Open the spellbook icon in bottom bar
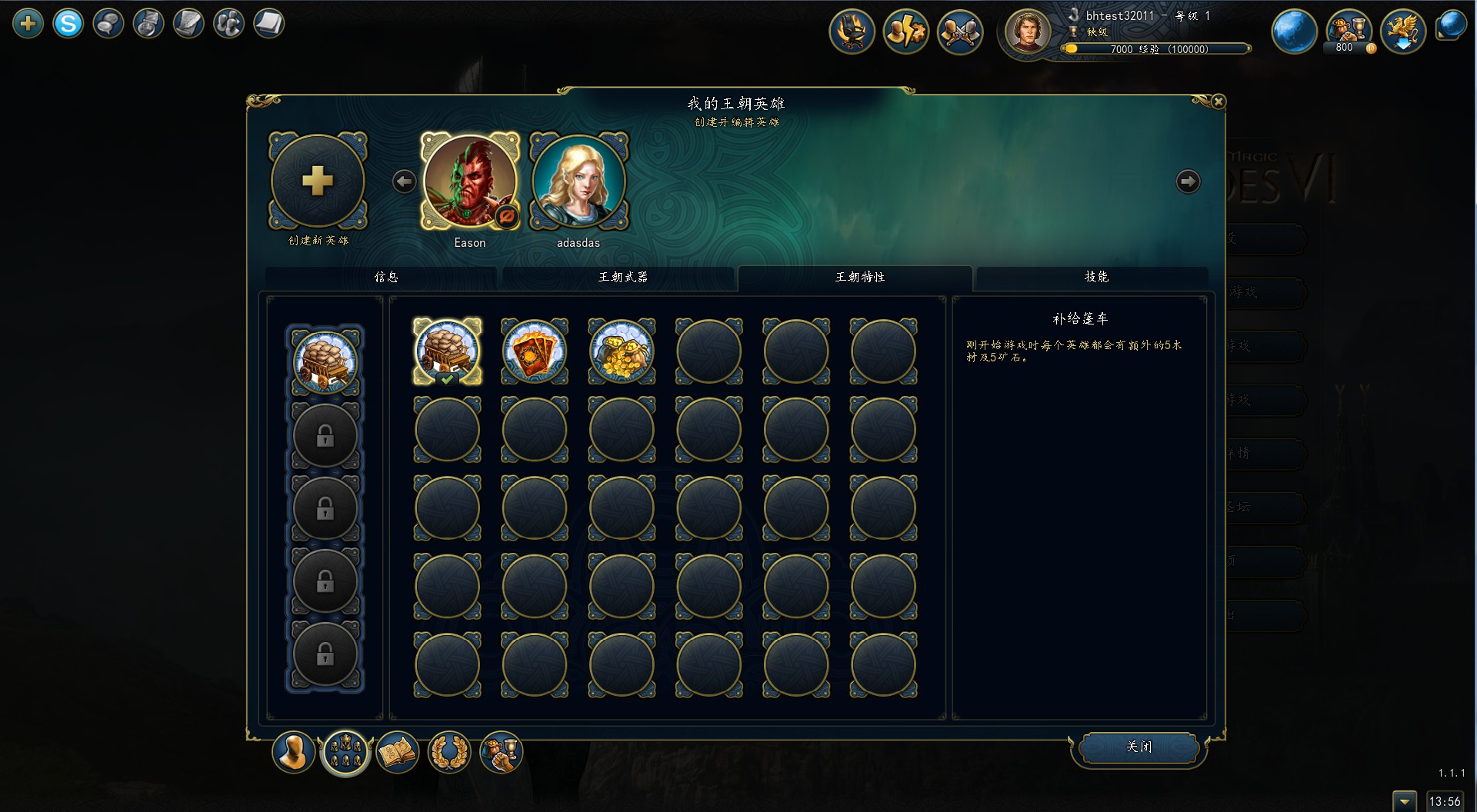The height and width of the screenshot is (812, 1477). [x=397, y=751]
